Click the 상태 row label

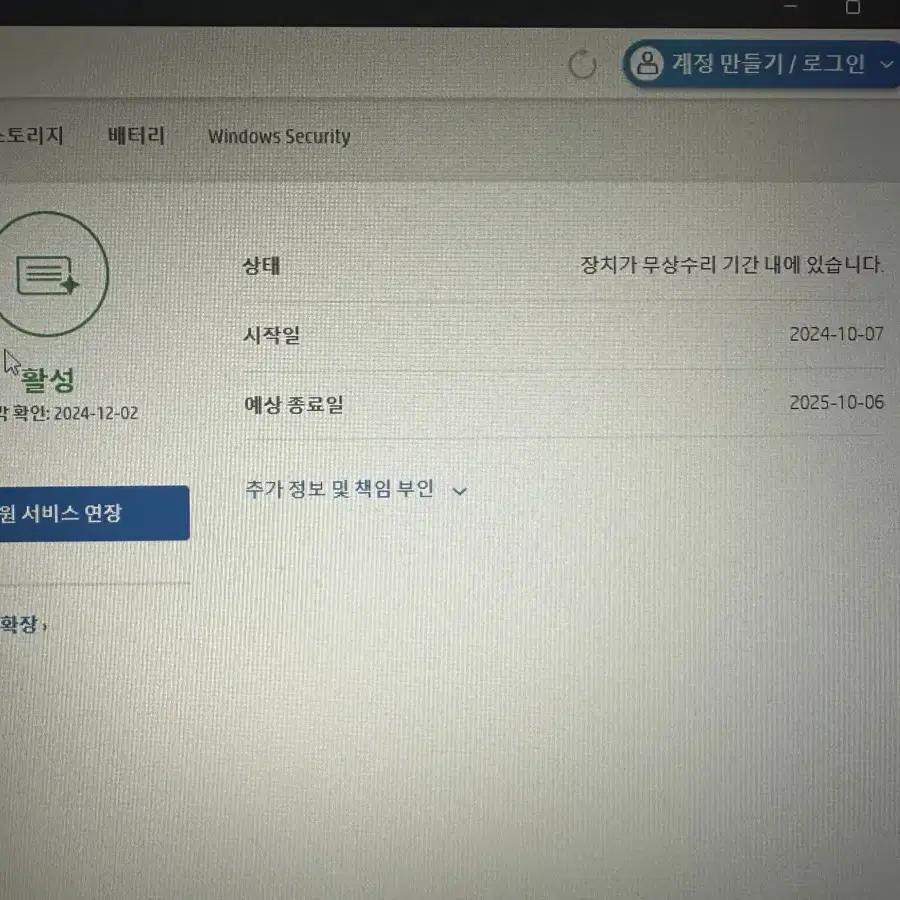point(261,266)
